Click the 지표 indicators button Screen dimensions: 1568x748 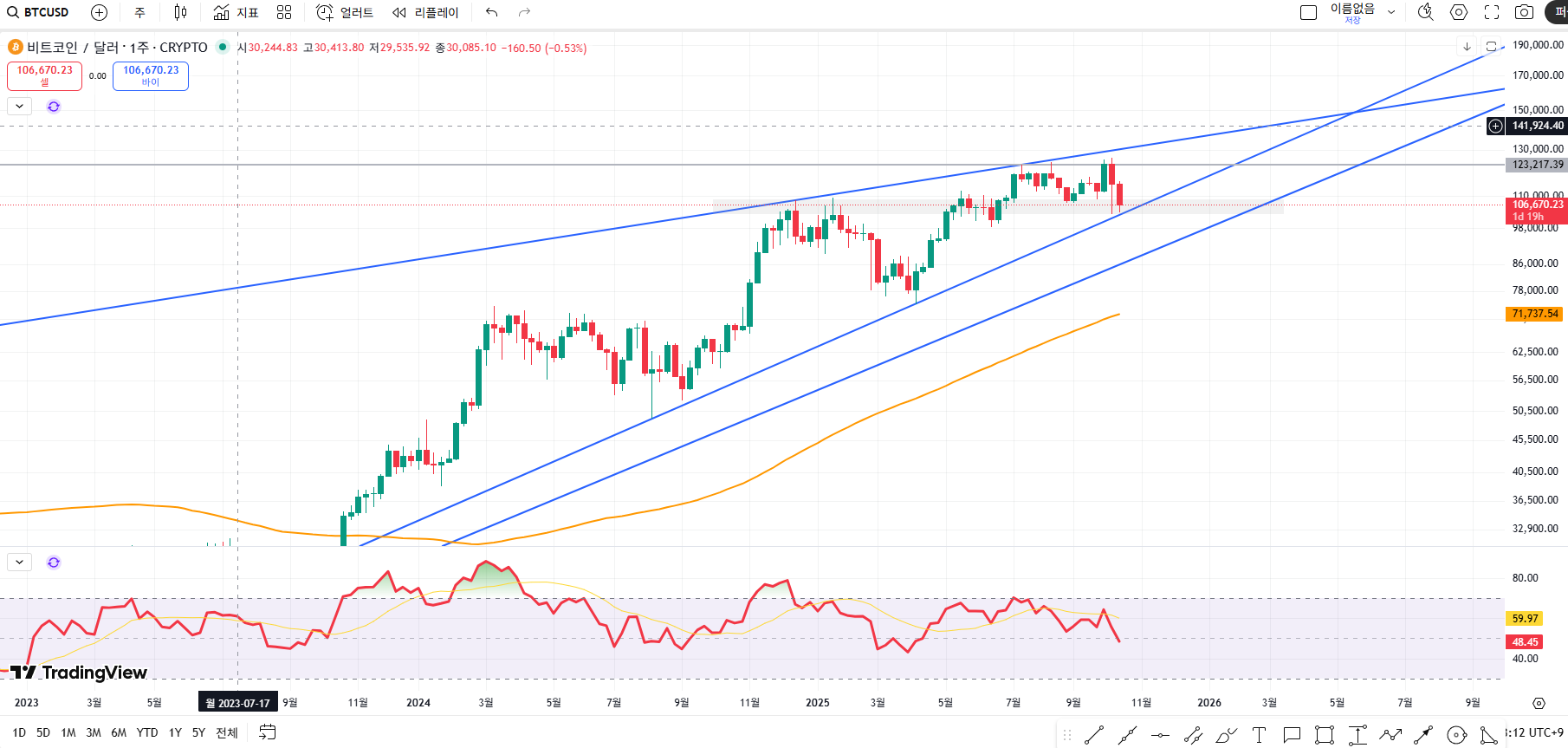coord(236,12)
